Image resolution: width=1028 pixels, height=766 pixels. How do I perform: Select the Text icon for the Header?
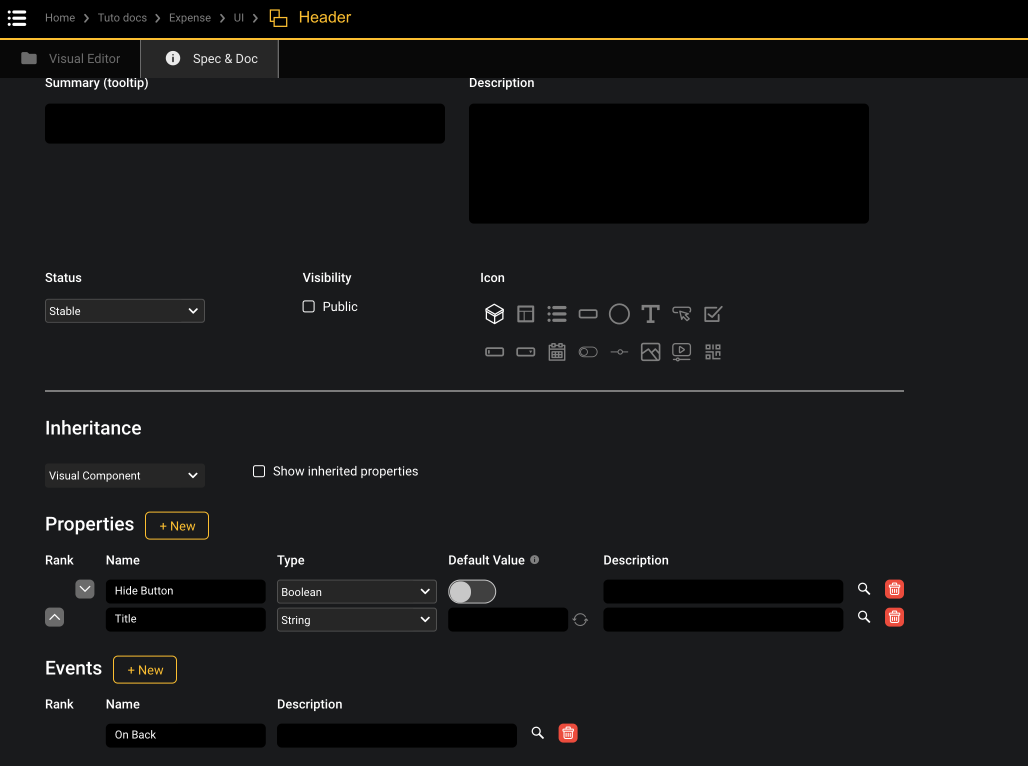coord(650,313)
